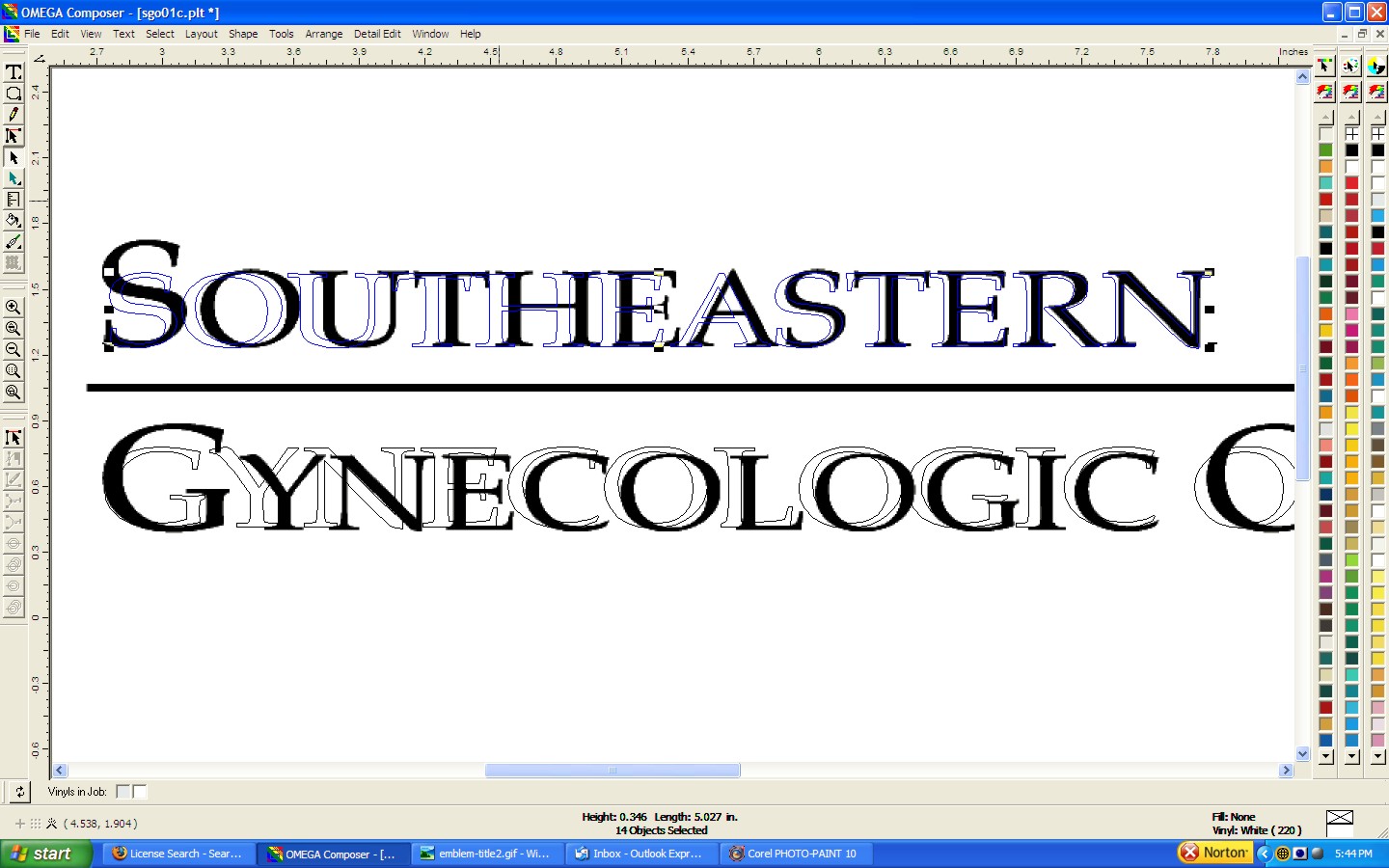Switch to License Search taskbar window
This screenshot has width=1389, height=868.
coord(177,854)
